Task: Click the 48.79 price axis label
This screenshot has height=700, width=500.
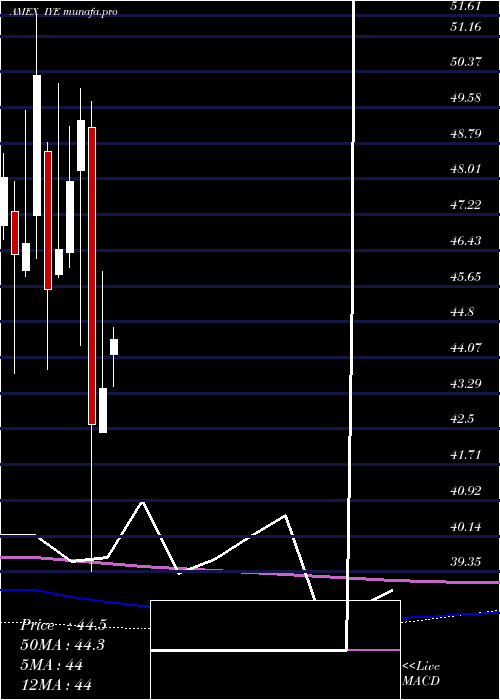Action: 466,133
